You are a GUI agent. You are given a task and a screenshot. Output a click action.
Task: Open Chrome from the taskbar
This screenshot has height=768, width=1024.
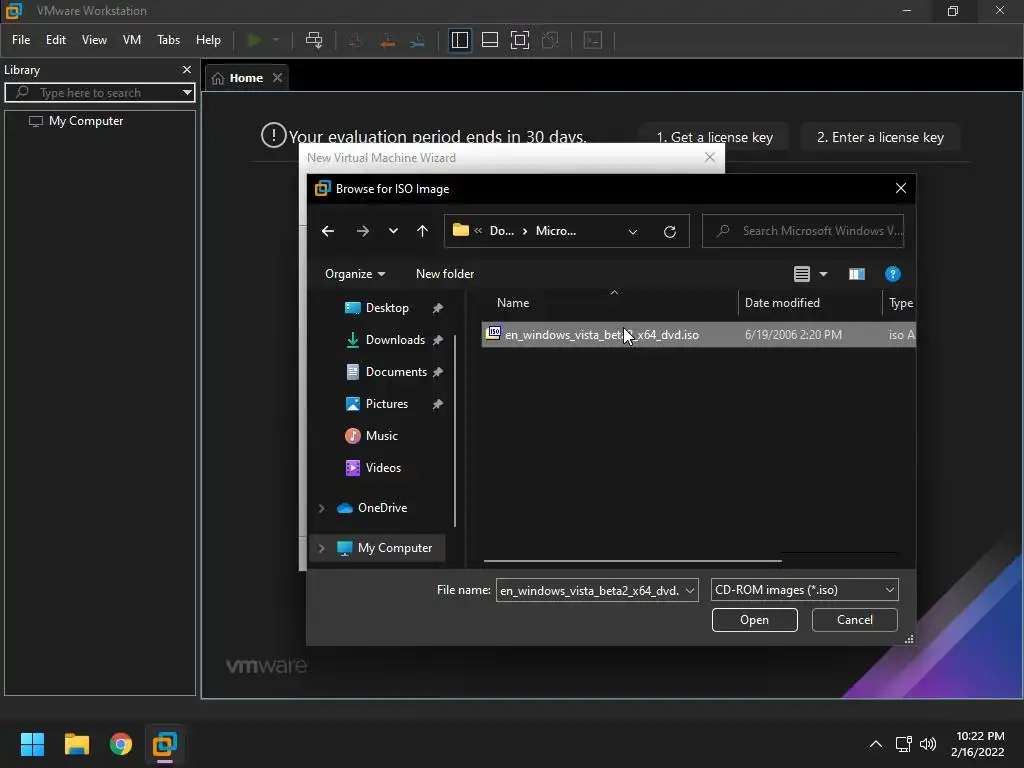(121, 744)
